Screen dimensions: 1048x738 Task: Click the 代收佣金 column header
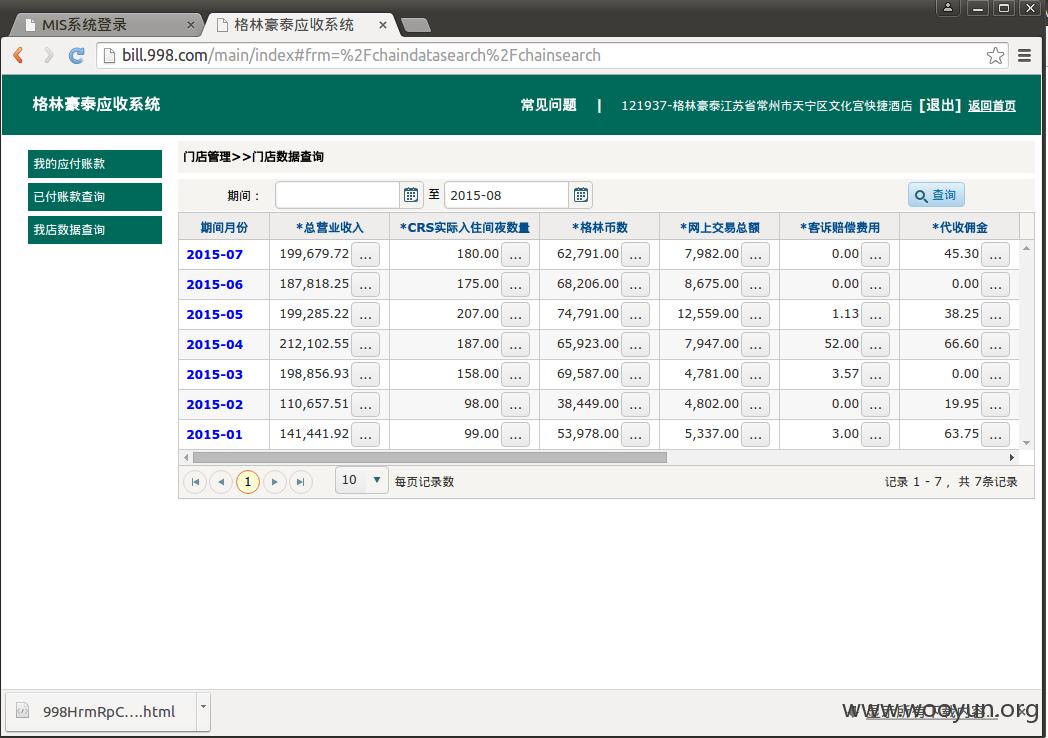coord(960,228)
